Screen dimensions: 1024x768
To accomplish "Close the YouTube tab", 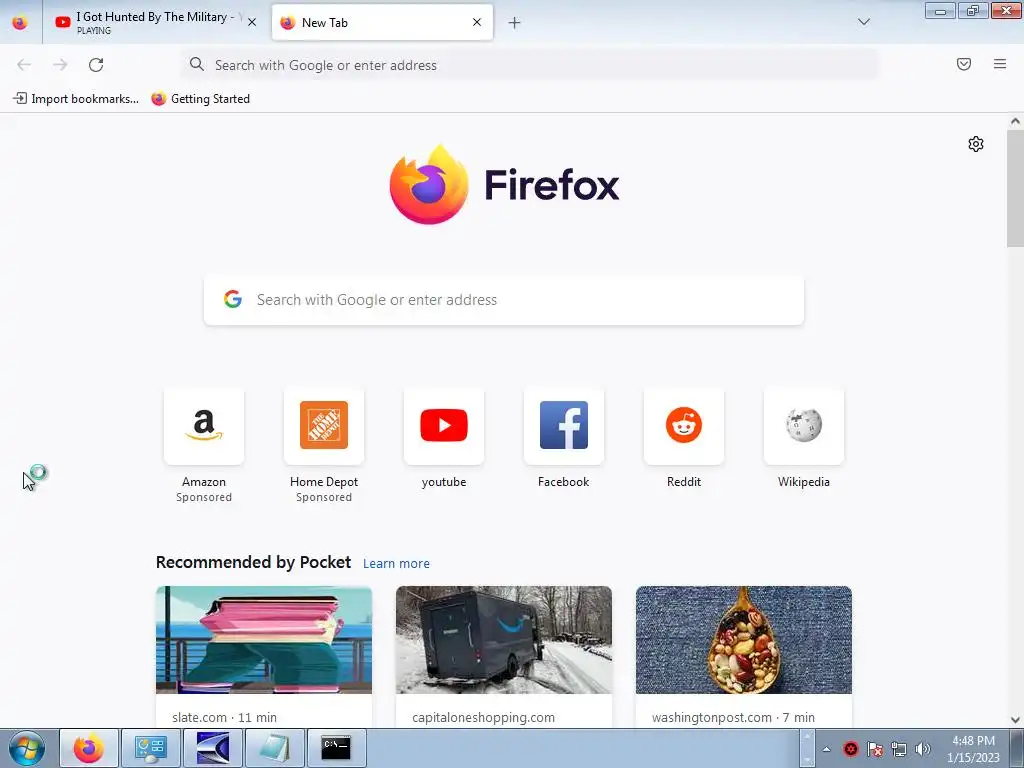I will click(x=252, y=22).
